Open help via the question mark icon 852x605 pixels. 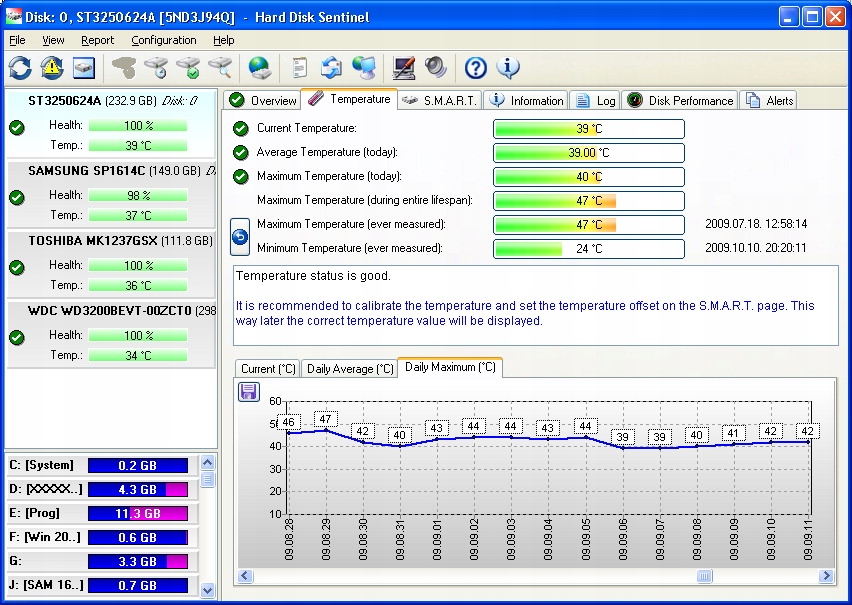[x=476, y=67]
